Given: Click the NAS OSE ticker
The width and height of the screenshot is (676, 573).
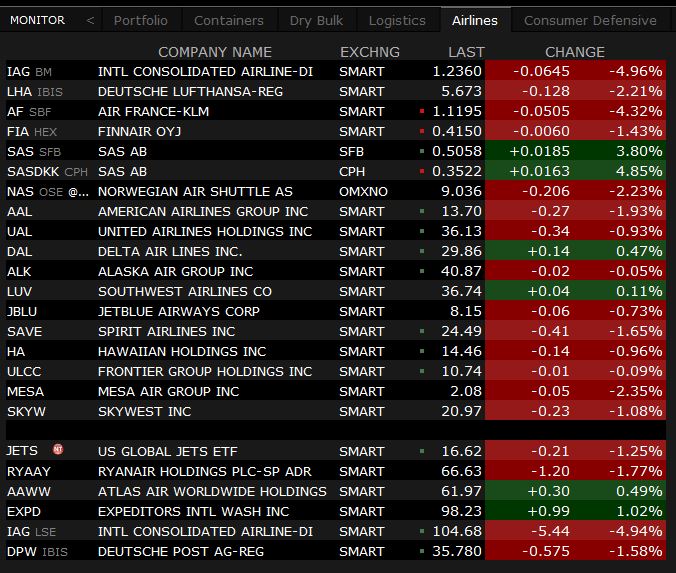Looking at the screenshot, I should [x=48, y=191].
